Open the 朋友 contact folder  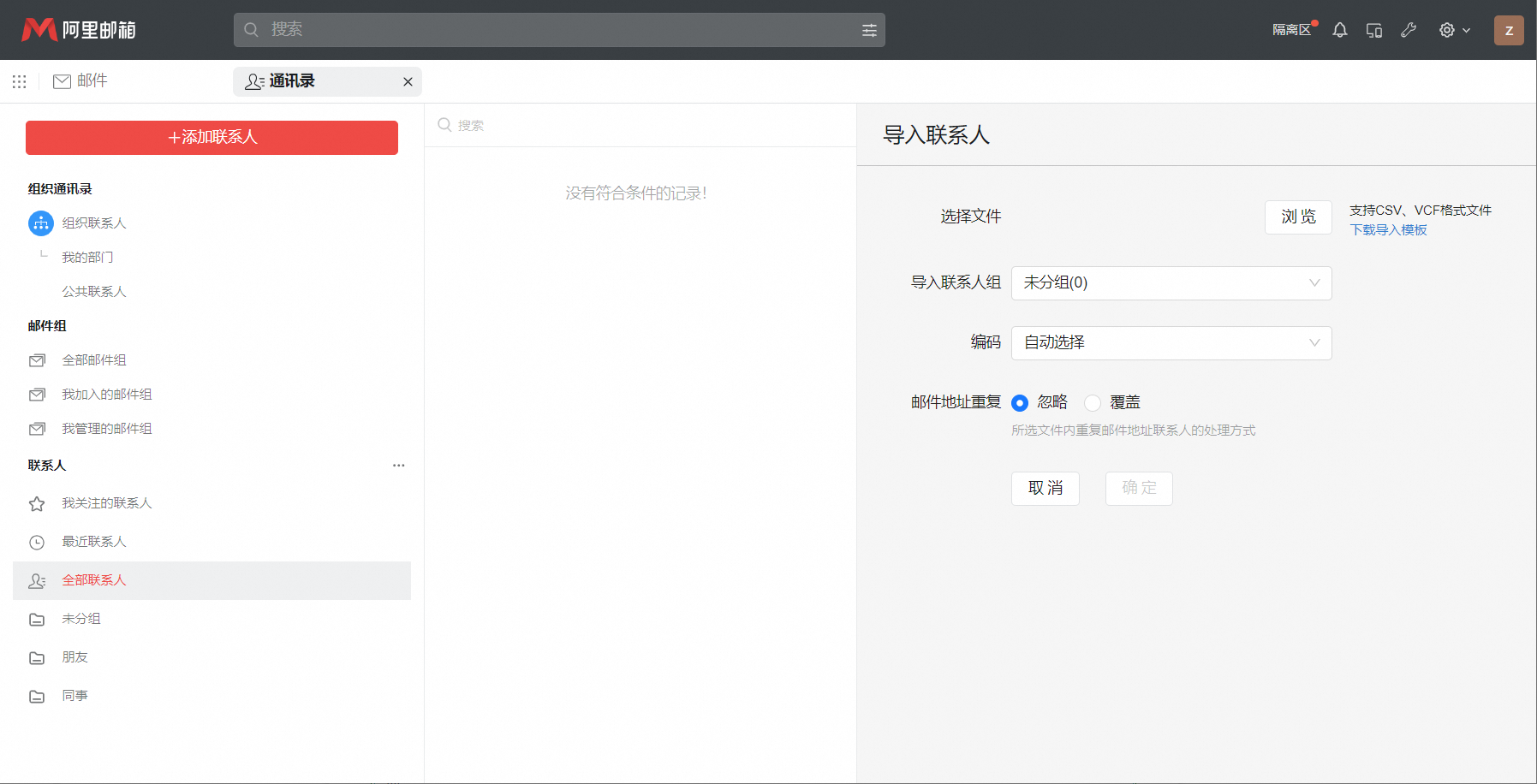click(74, 657)
